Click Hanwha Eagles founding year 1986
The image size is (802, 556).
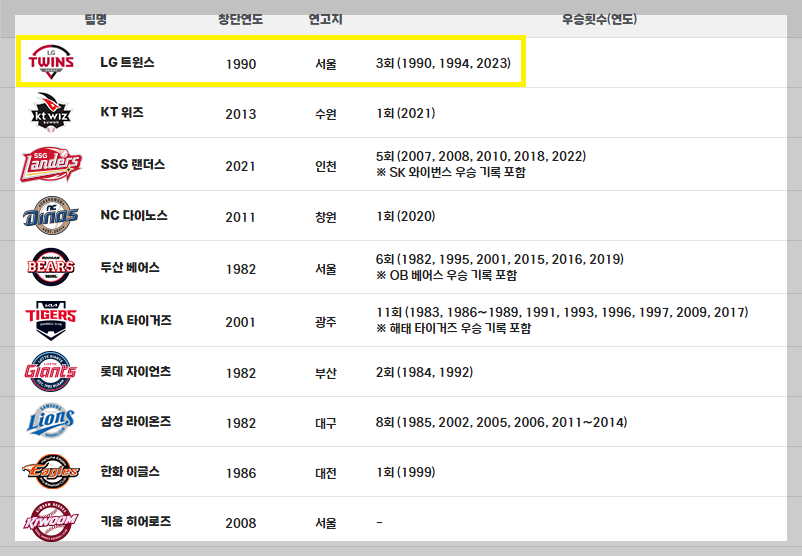[x=241, y=473]
